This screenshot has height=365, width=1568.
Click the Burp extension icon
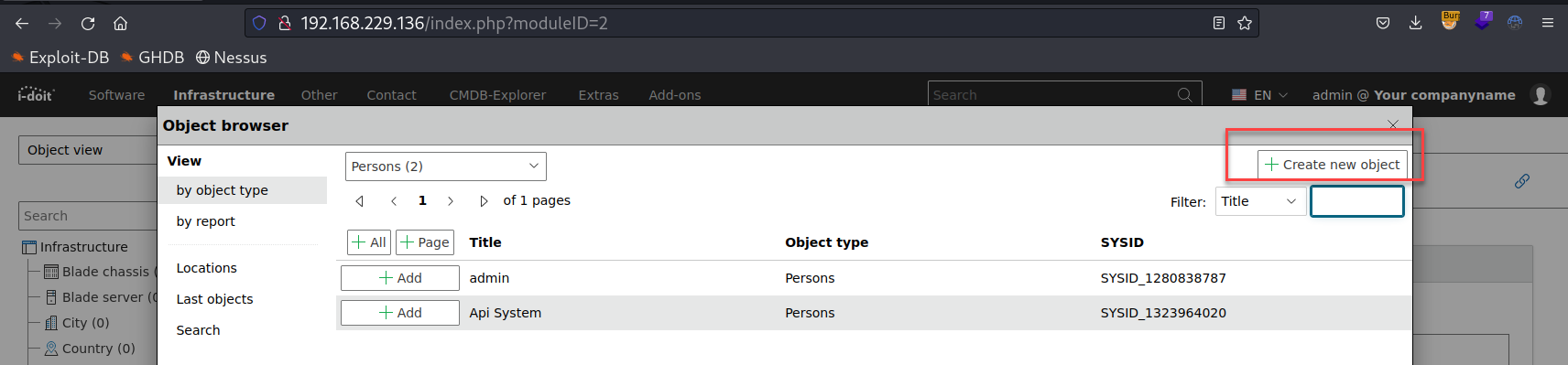click(x=1450, y=20)
